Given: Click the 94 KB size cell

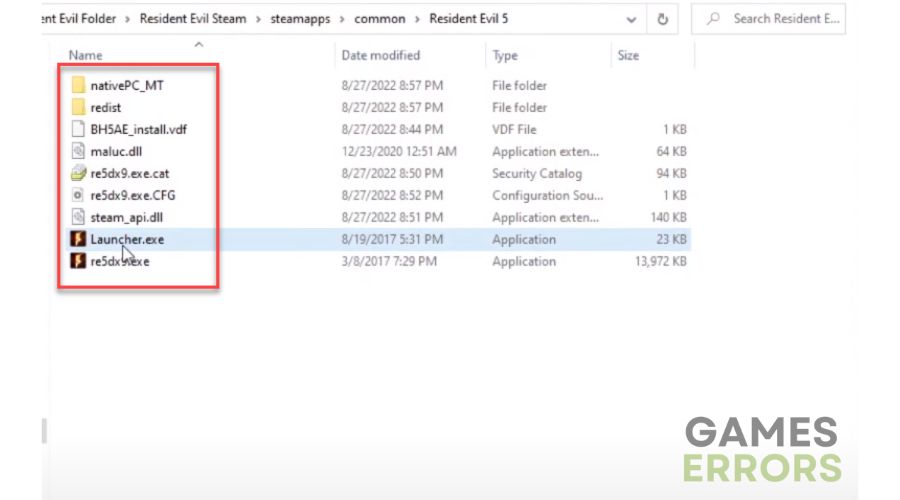Looking at the screenshot, I should (x=672, y=173).
